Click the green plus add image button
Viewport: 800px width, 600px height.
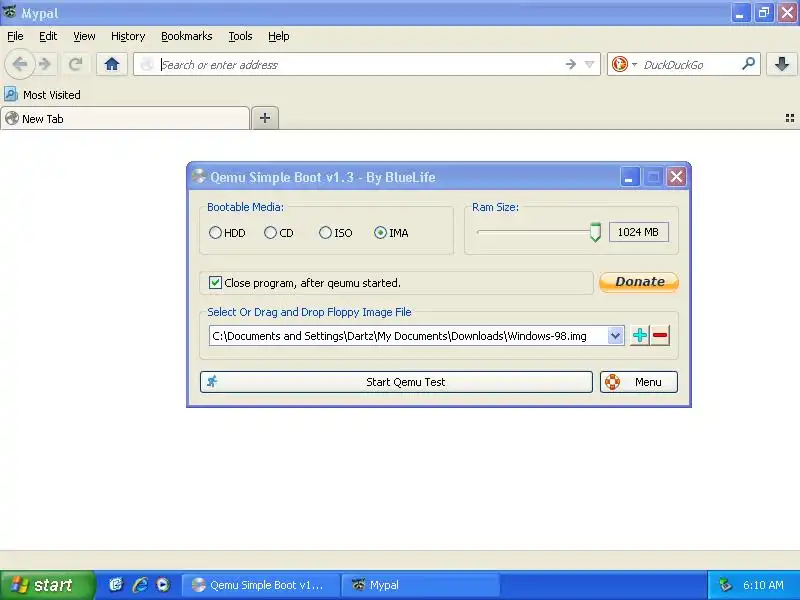(640, 336)
